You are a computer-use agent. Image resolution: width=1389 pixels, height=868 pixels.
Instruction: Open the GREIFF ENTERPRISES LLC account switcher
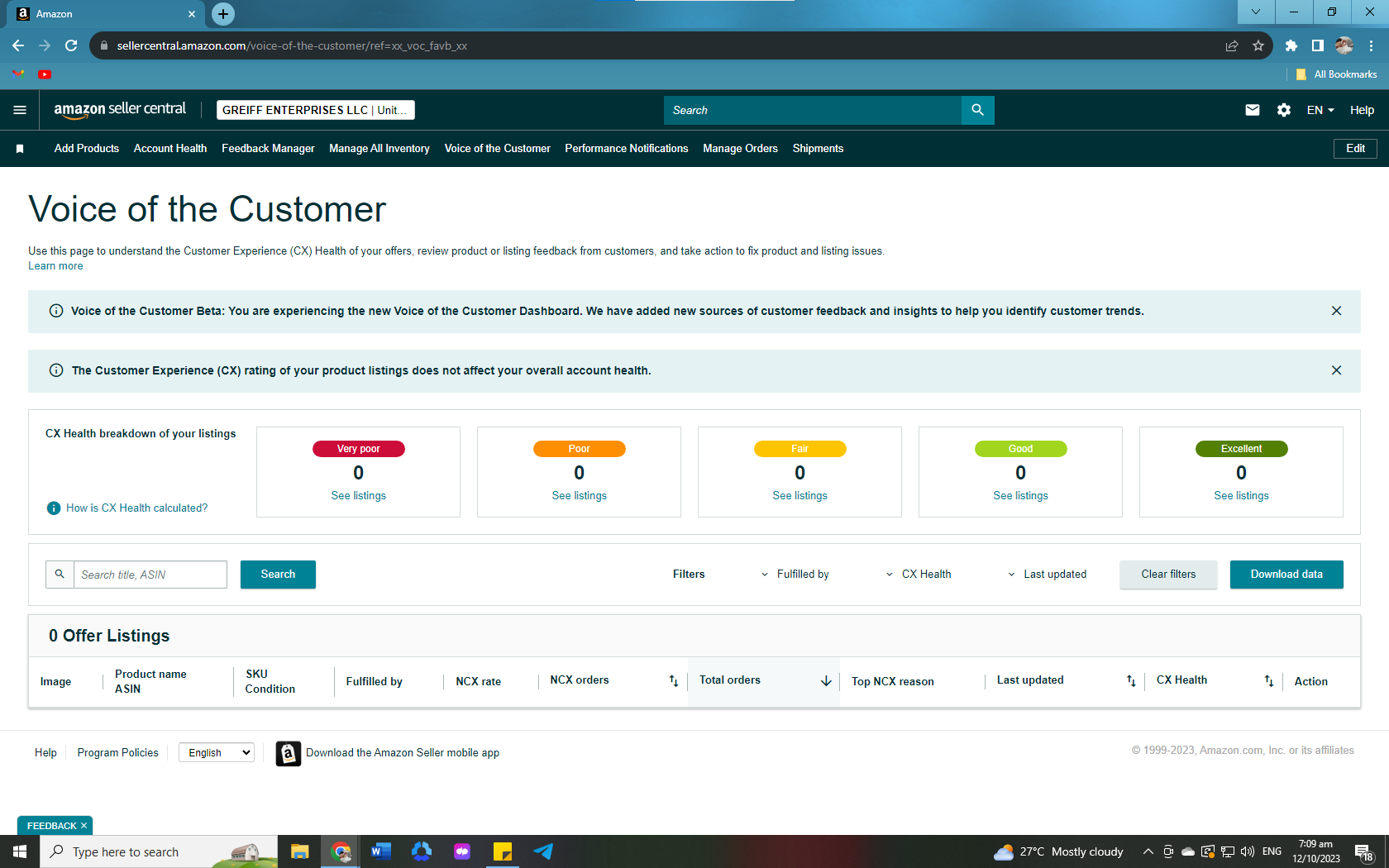316,110
